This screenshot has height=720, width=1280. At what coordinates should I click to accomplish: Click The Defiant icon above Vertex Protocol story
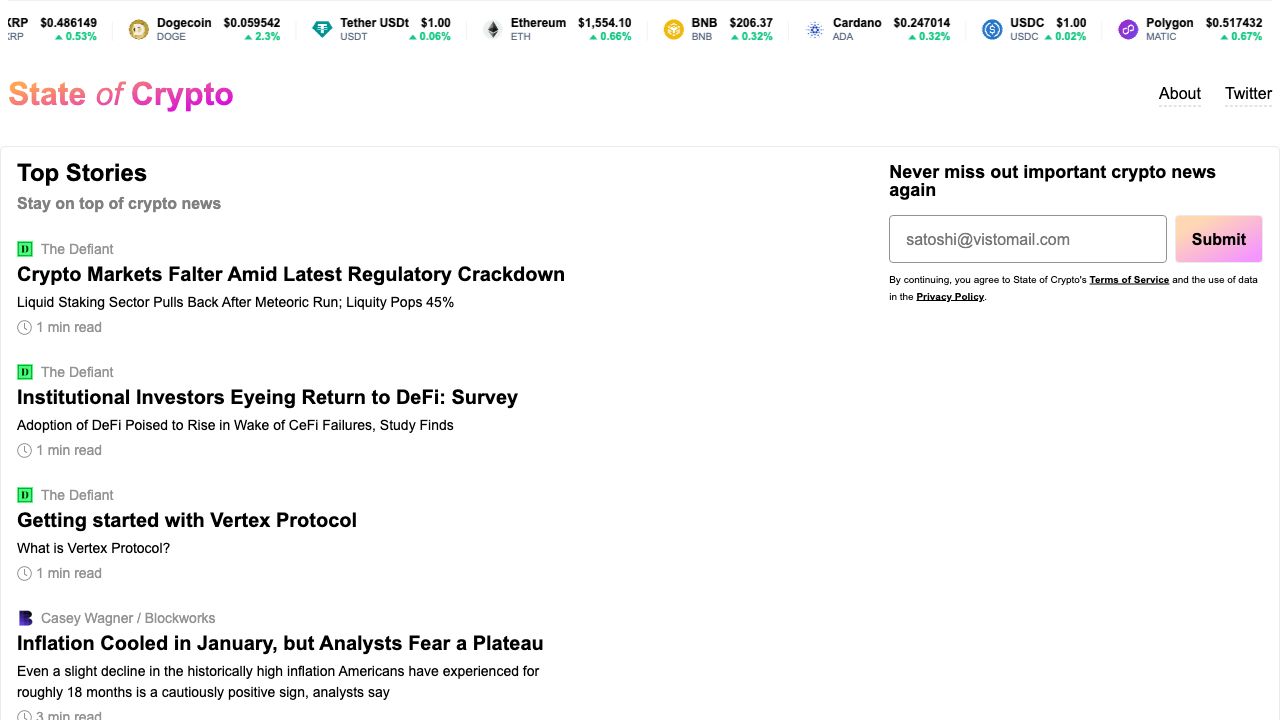25,495
